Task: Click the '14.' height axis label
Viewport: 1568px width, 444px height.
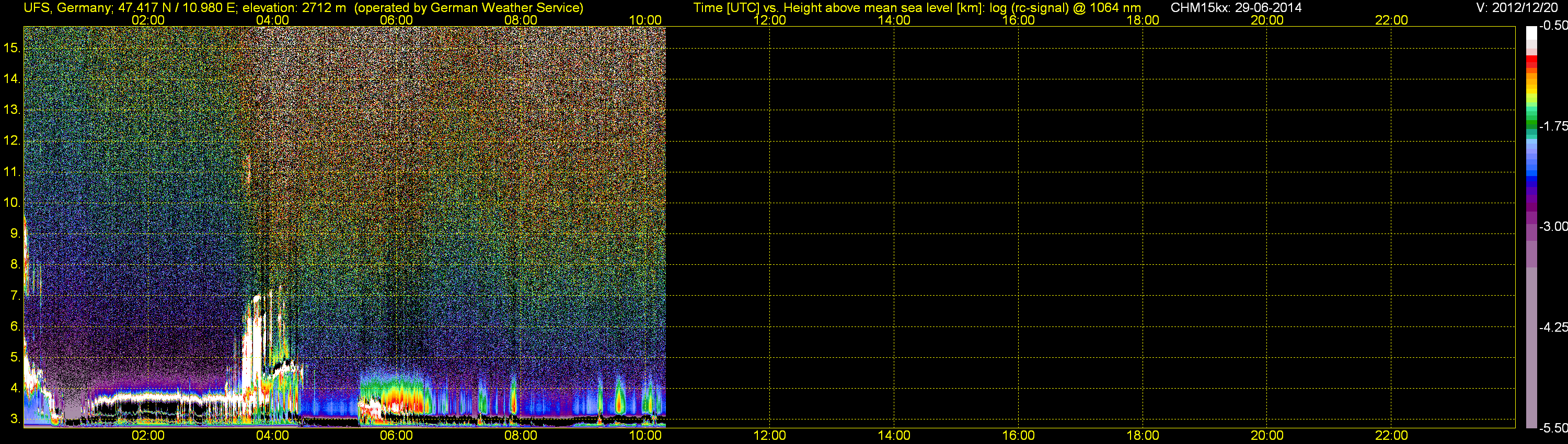Action: click(x=12, y=78)
